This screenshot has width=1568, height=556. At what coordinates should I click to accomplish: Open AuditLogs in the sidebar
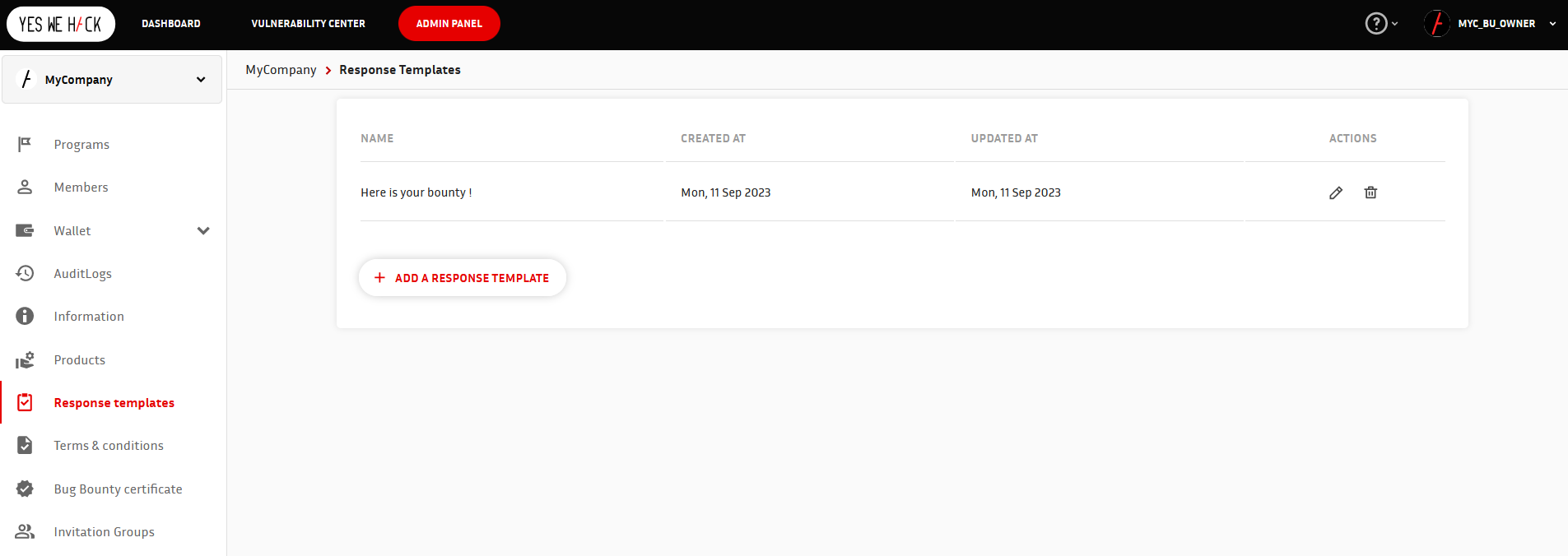click(x=82, y=274)
